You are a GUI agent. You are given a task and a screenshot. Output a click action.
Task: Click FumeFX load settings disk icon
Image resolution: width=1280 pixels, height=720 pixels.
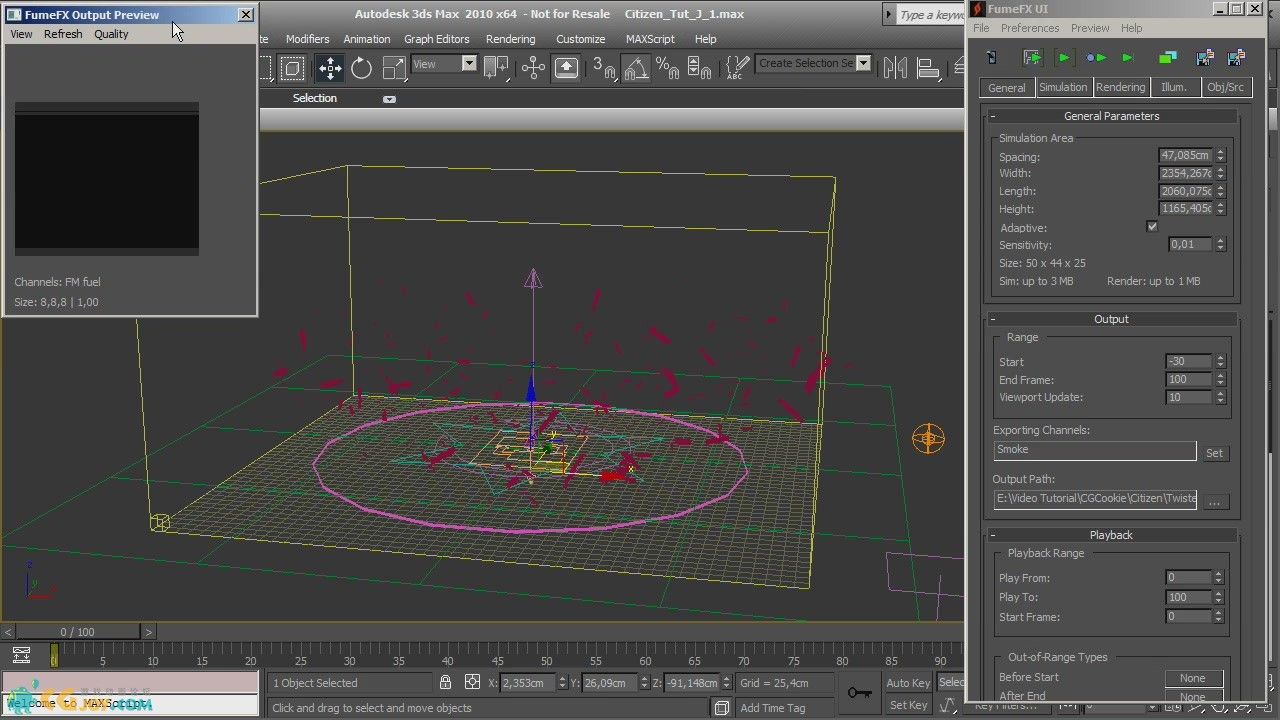(1204, 58)
